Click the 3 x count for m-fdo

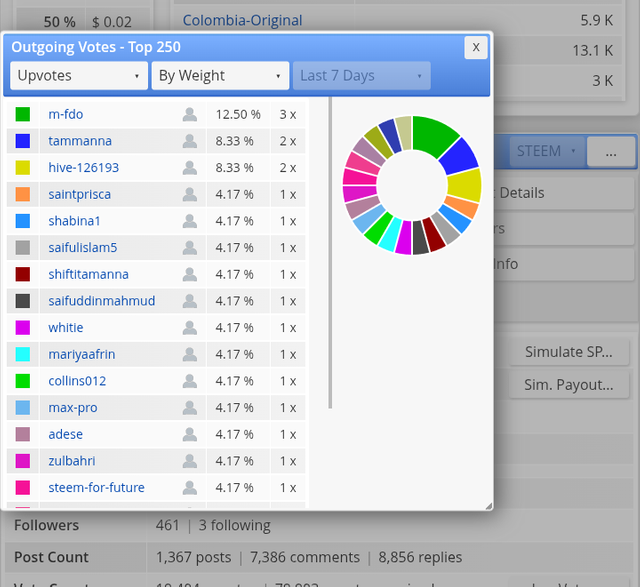pos(288,114)
